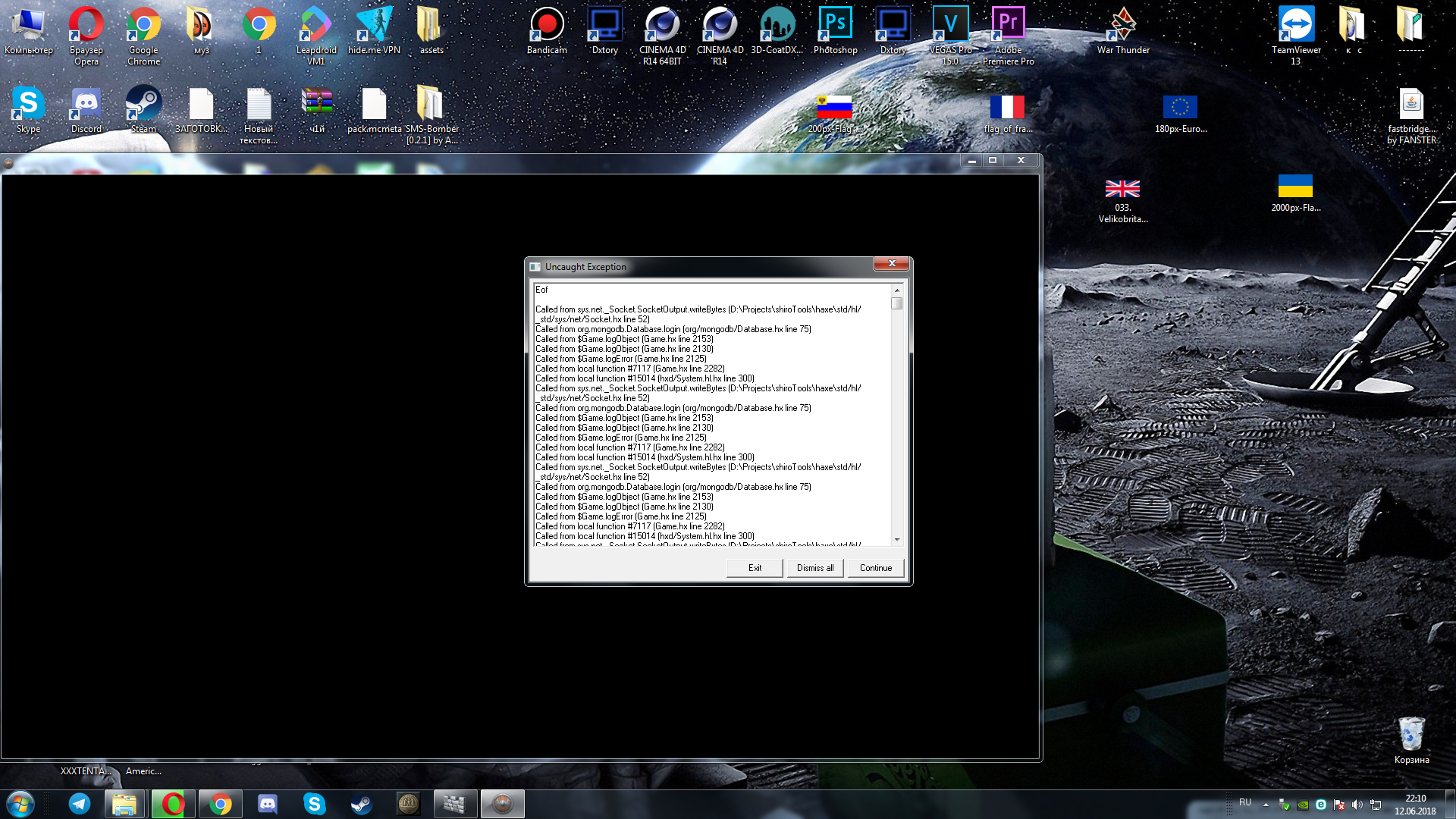The image size is (1456, 819).
Task: Open the assets folder on desktop
Action: coord(431,32)
